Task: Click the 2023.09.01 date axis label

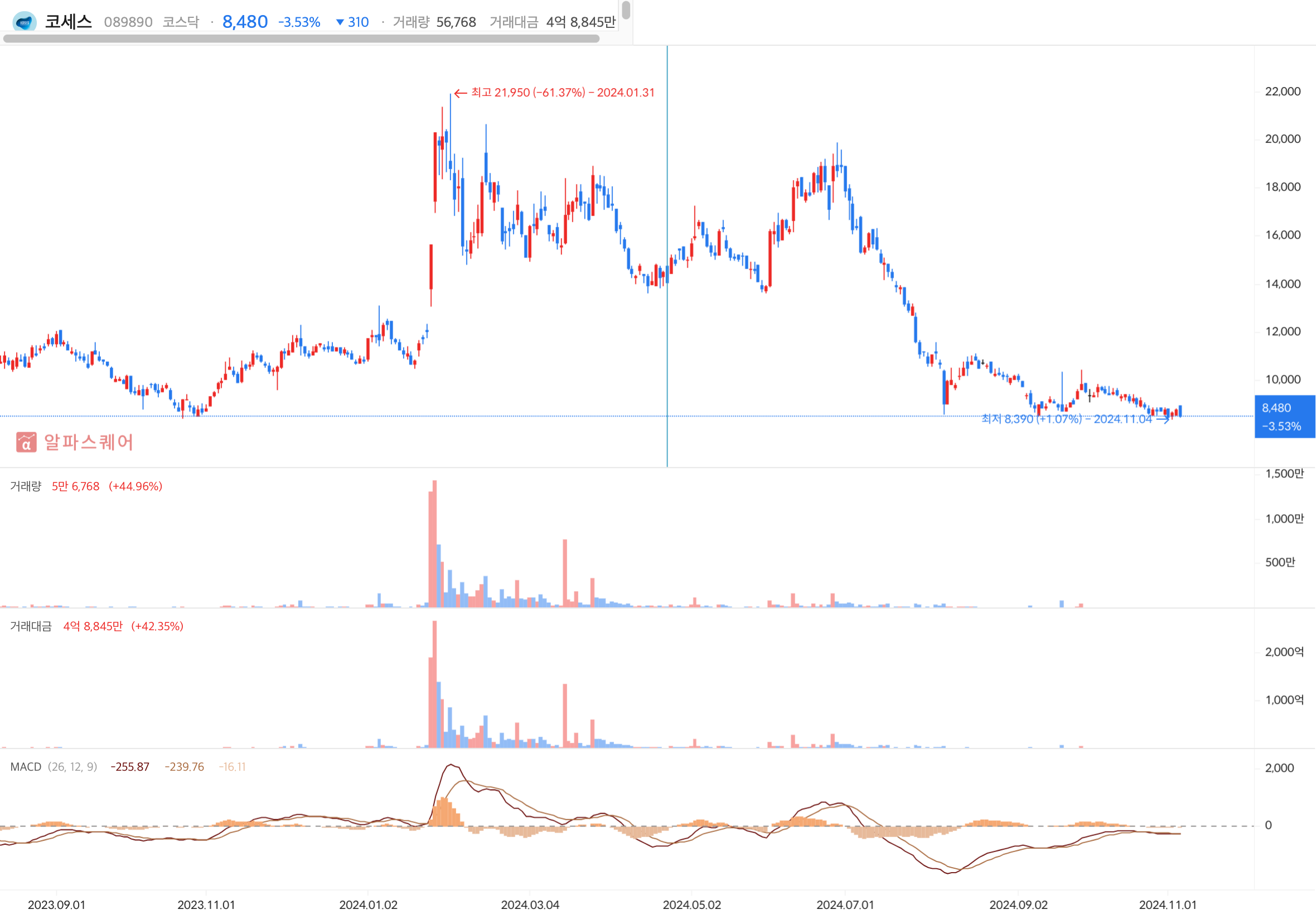Action: pyautogui.click(x=56, y=905)
